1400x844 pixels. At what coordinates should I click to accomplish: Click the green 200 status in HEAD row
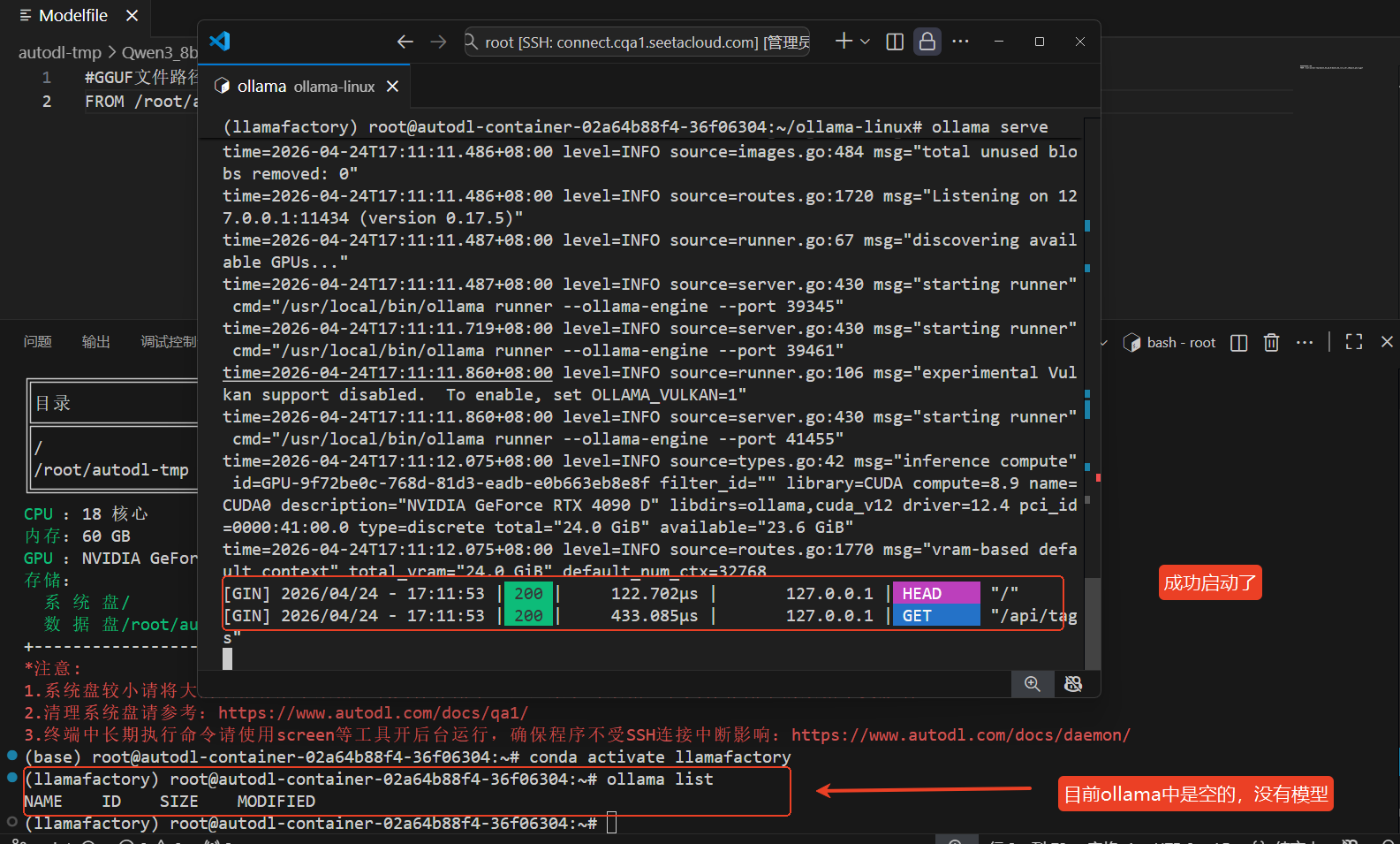point(528,593)
